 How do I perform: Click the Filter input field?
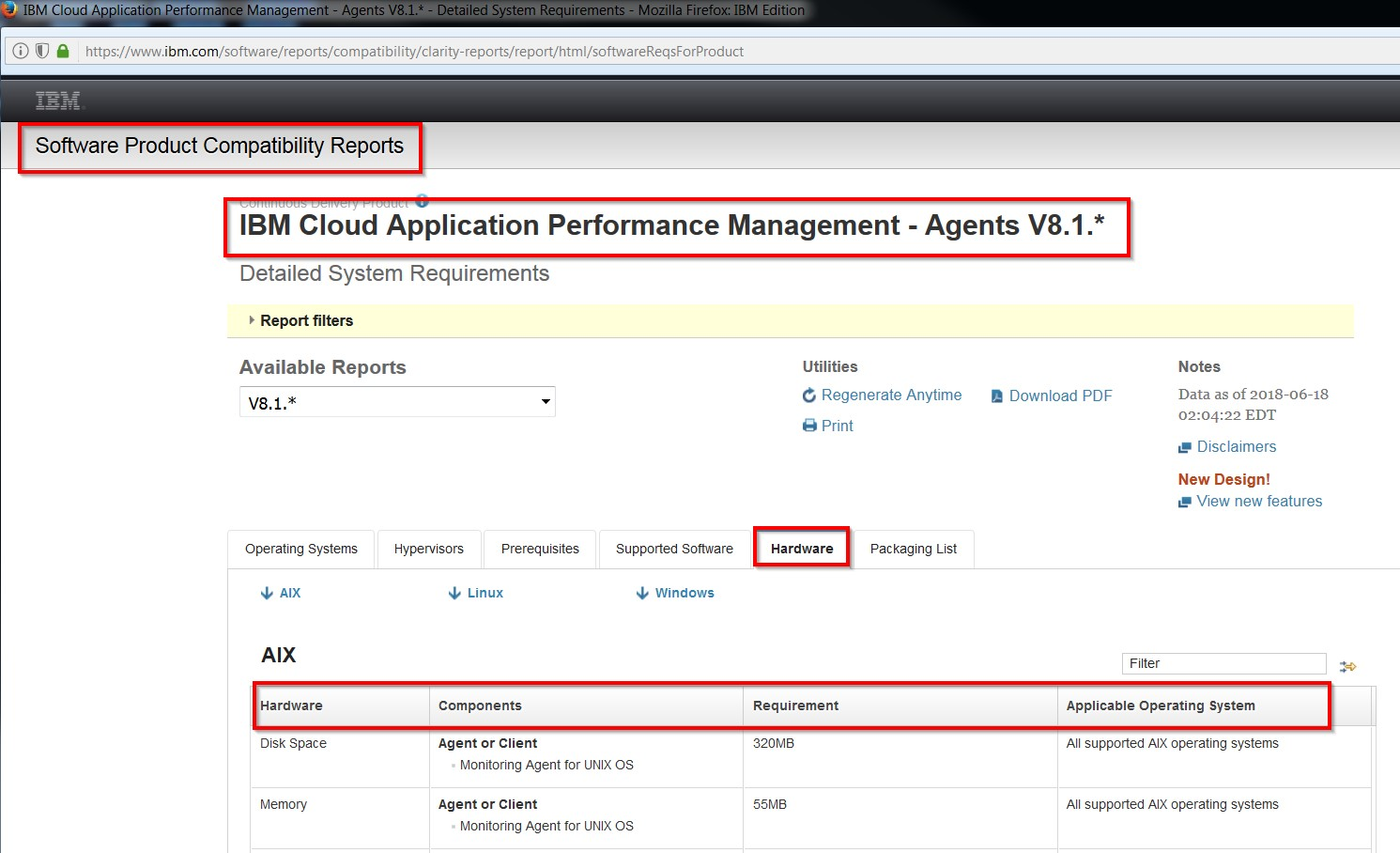tap(1224, 663)
